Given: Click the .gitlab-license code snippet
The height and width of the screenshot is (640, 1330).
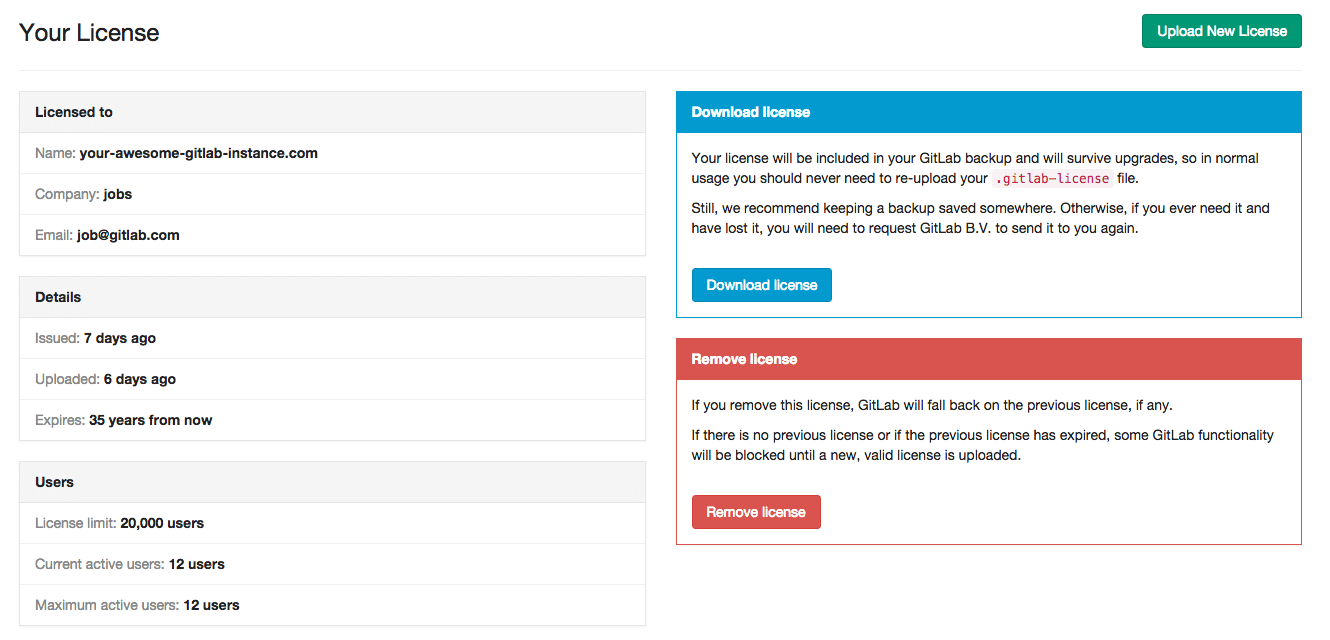Looking at the screenshot, I should click(1052, 179).
